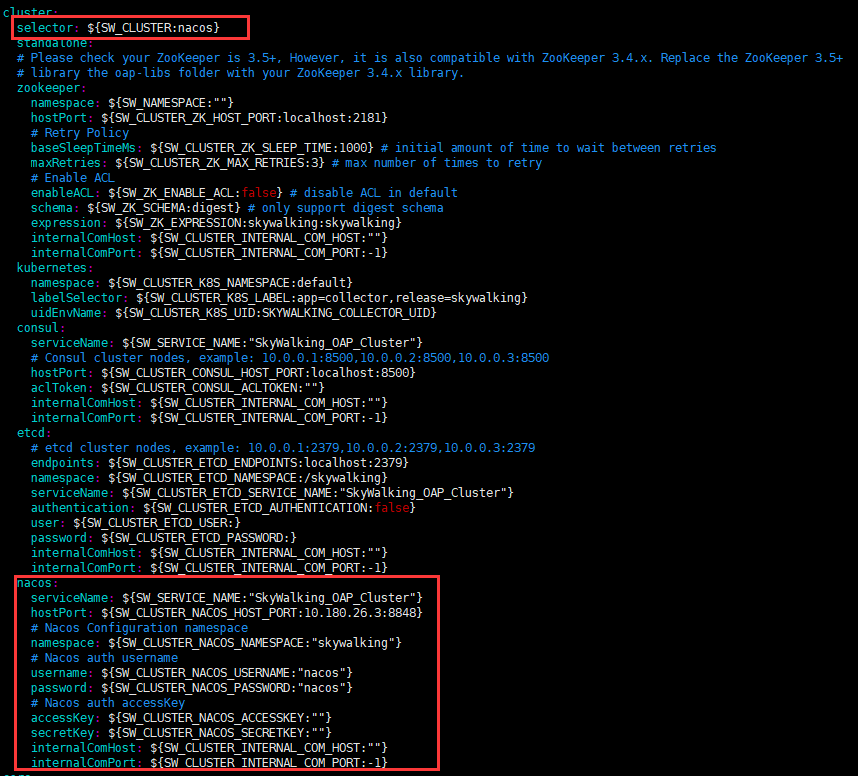
Task: Click the maxRetries setting line
Action: point(286,163)
